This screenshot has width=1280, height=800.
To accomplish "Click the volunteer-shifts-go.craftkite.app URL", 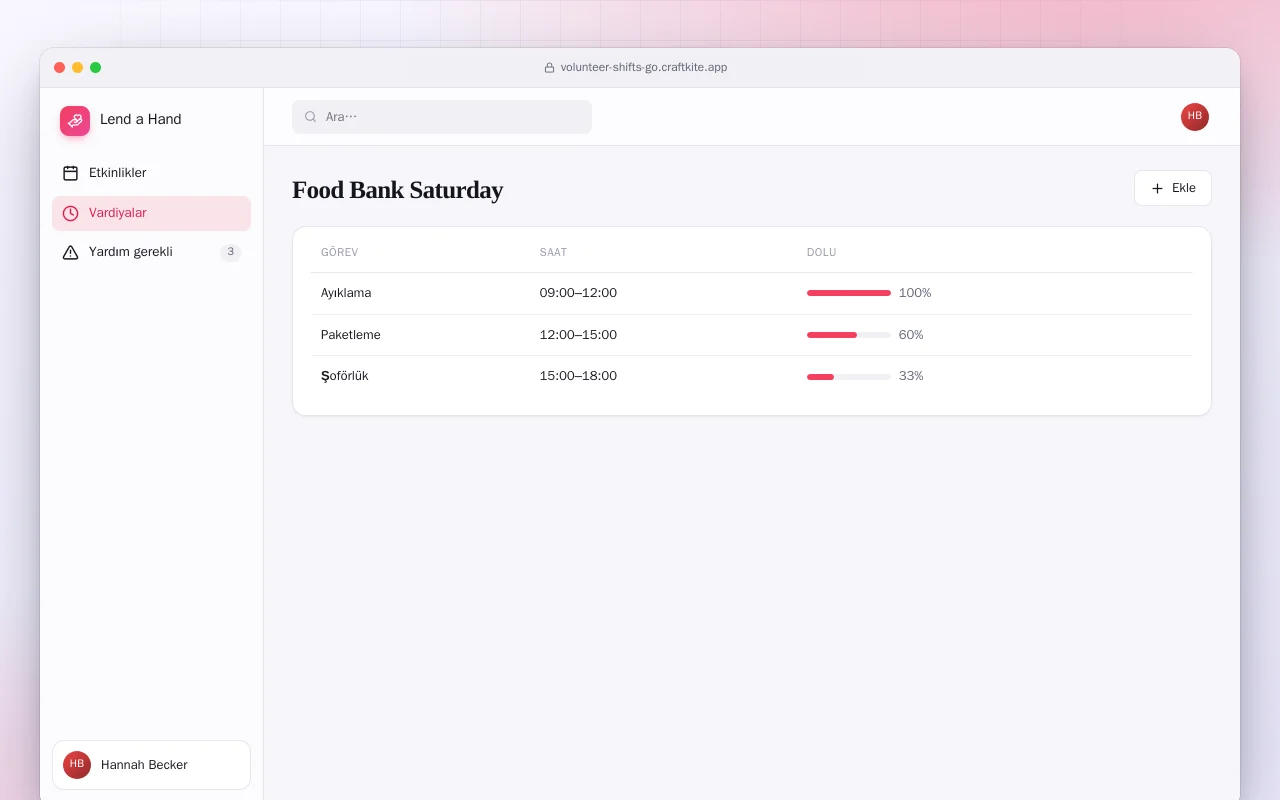I will [x=644, y=68].
